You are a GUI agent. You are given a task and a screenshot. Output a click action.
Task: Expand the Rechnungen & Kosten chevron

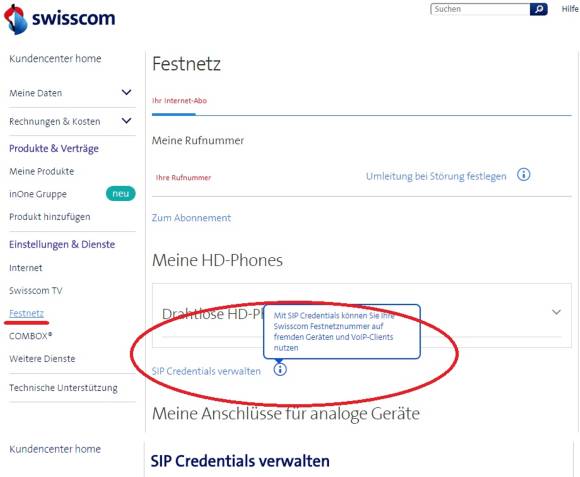(x=127, y=121)
